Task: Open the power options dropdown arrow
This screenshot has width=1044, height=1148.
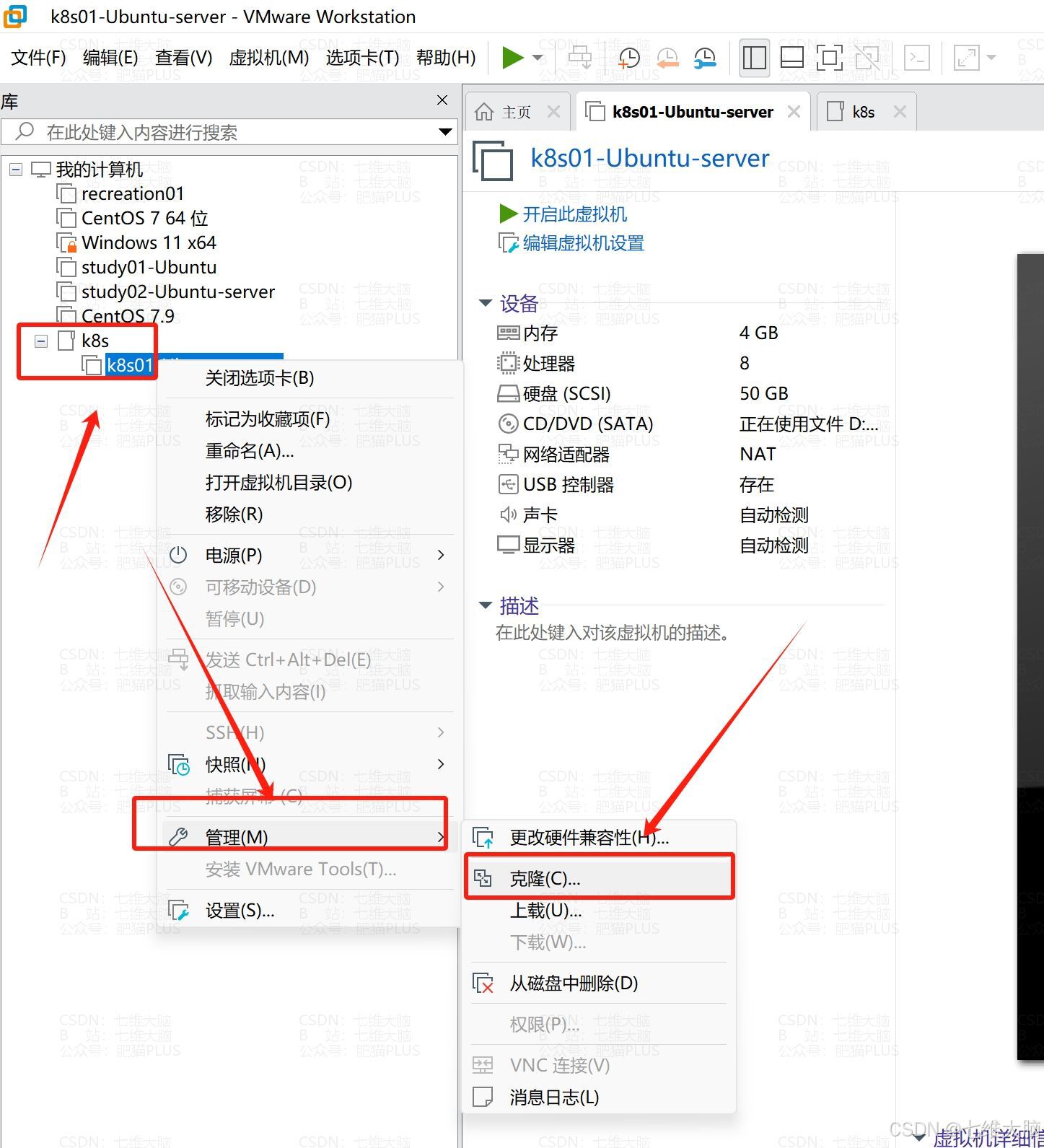Action: [x=538, y=58]
